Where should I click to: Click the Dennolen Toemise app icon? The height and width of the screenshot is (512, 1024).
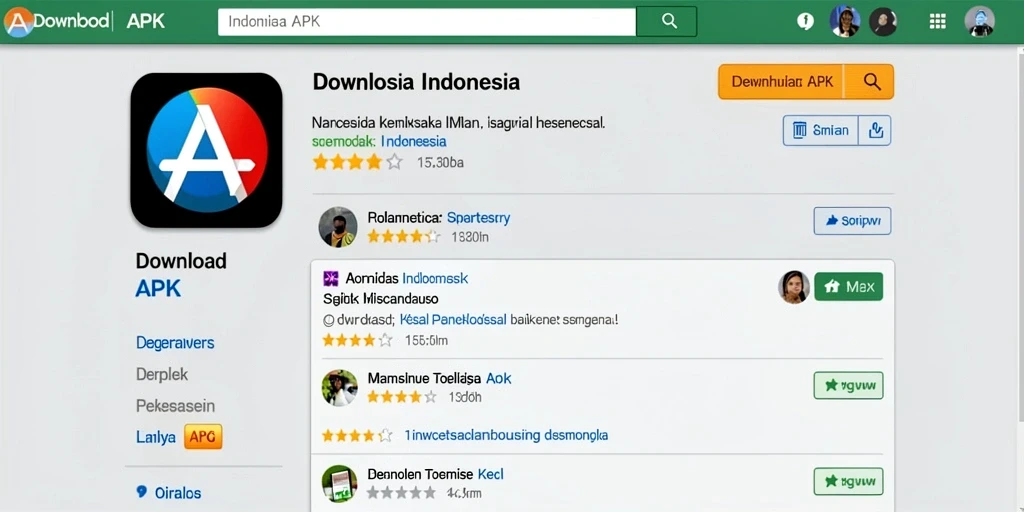click(340, 483)
